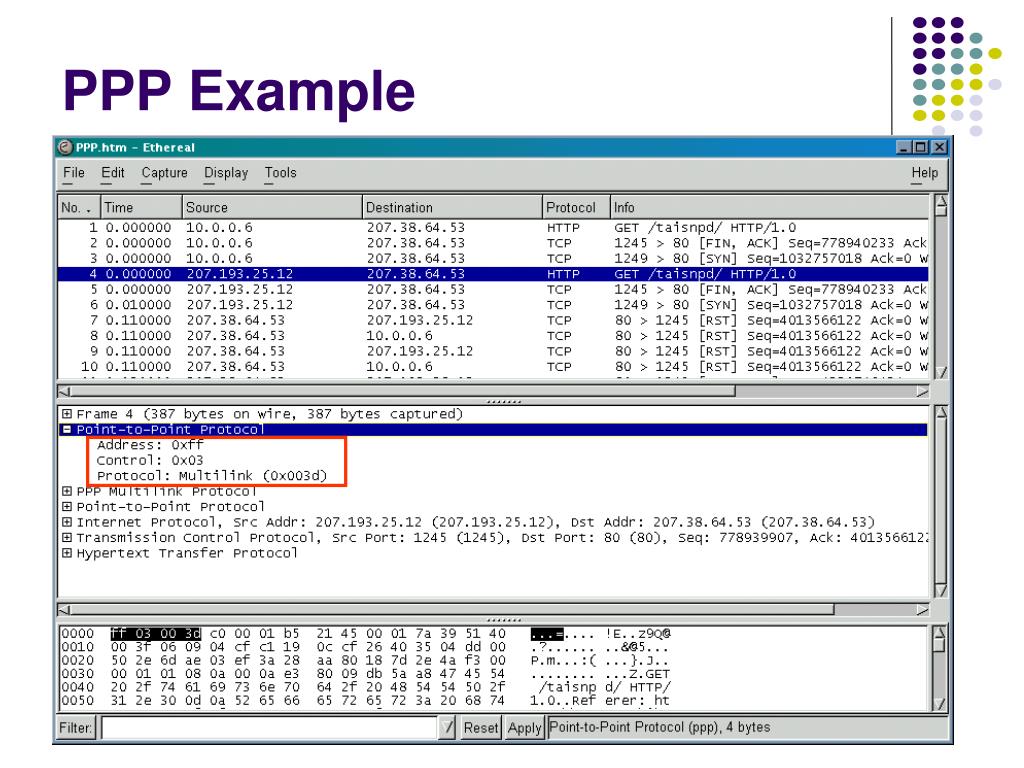
Task: Expand the Frame 4 tree node
Action: [x=67, y=414]
